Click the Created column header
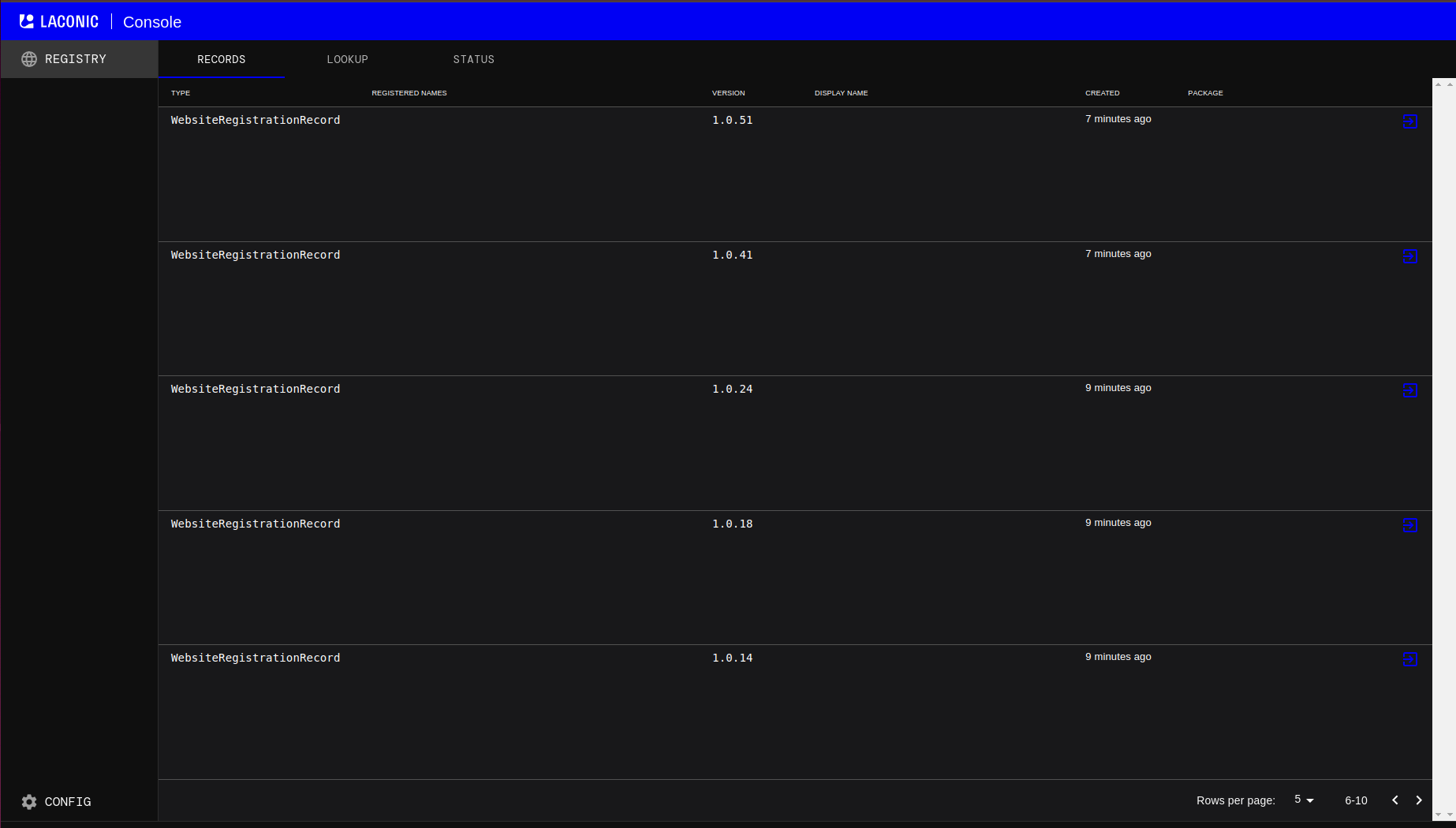The height and width of the screenshot is (828, 1456). pos(1102,93)
